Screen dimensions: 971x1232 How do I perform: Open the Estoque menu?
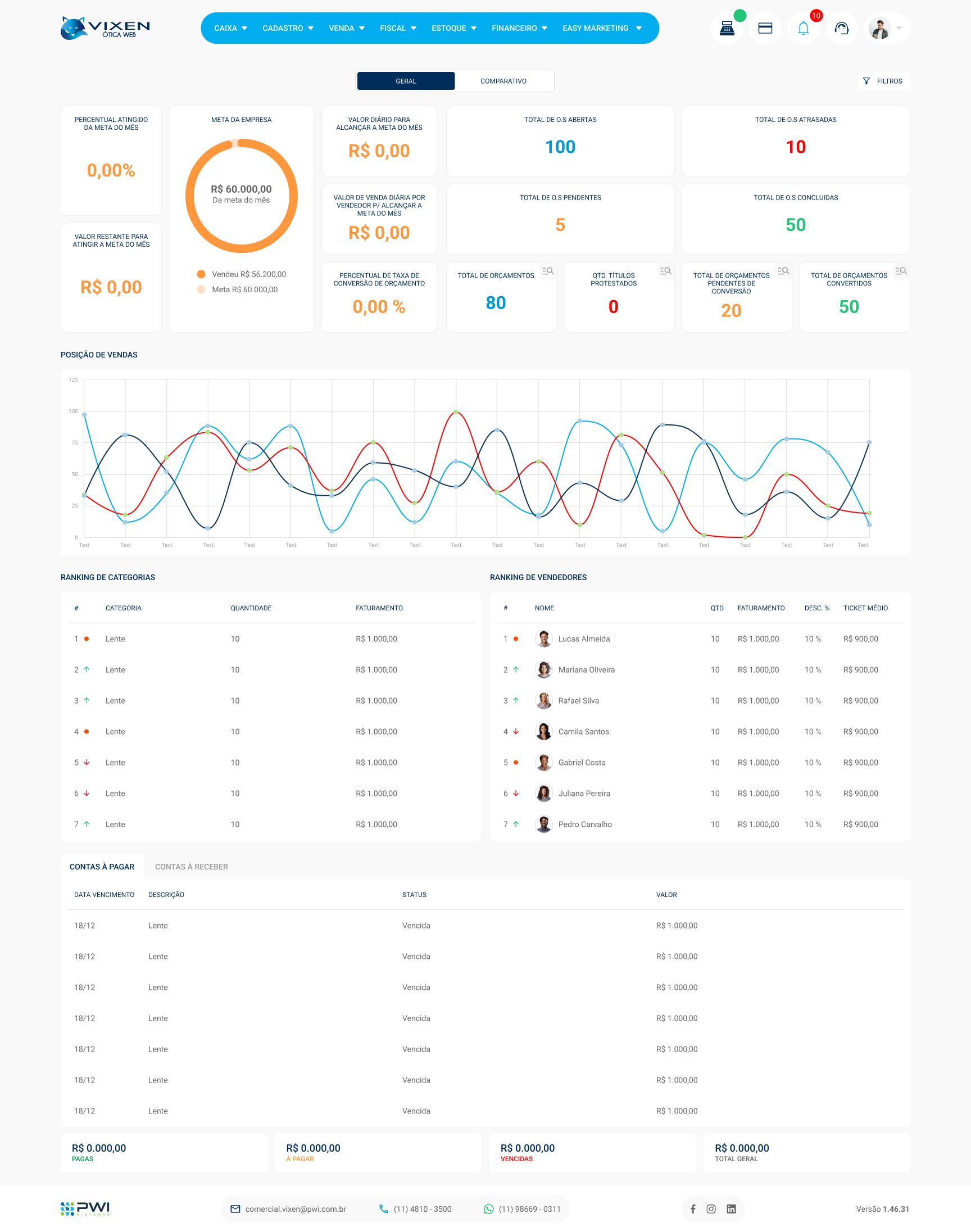point(453,29)
